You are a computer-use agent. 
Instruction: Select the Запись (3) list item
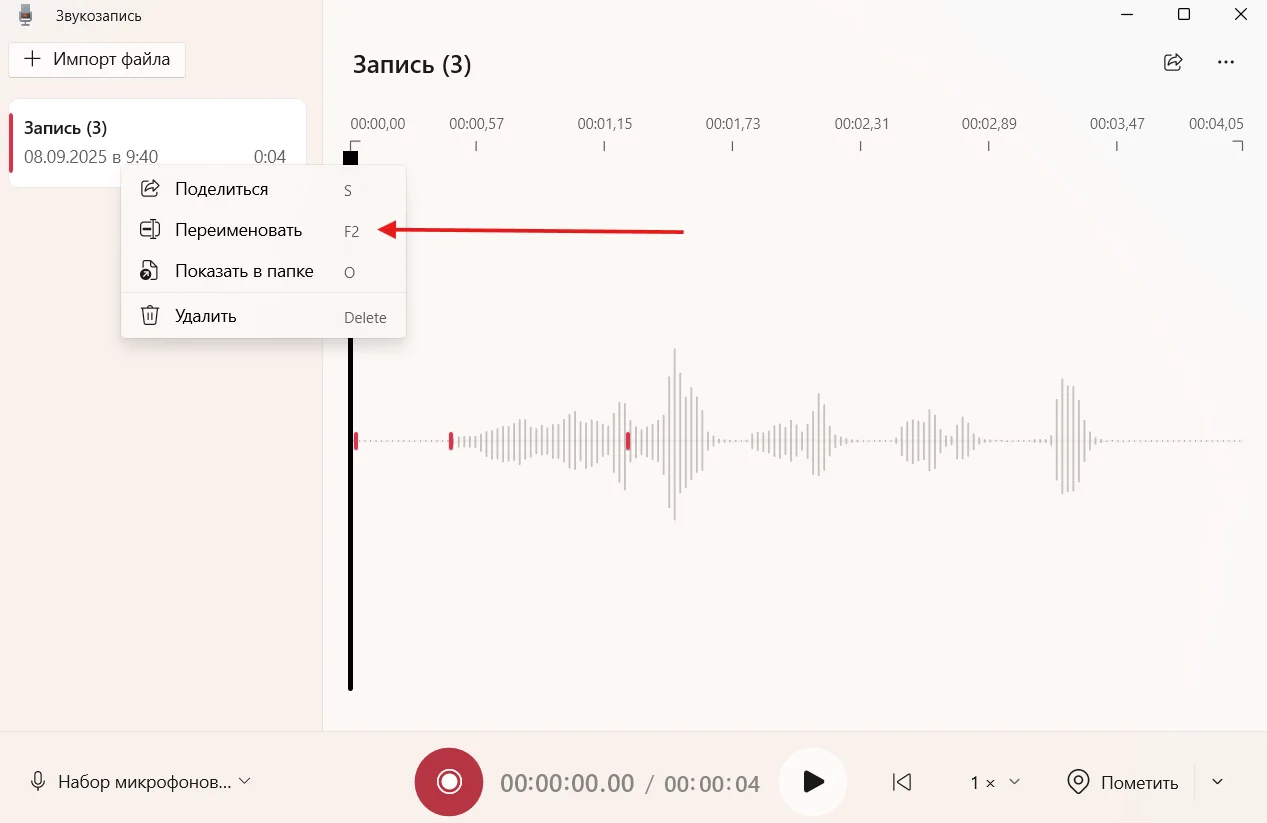click(157, 142)
